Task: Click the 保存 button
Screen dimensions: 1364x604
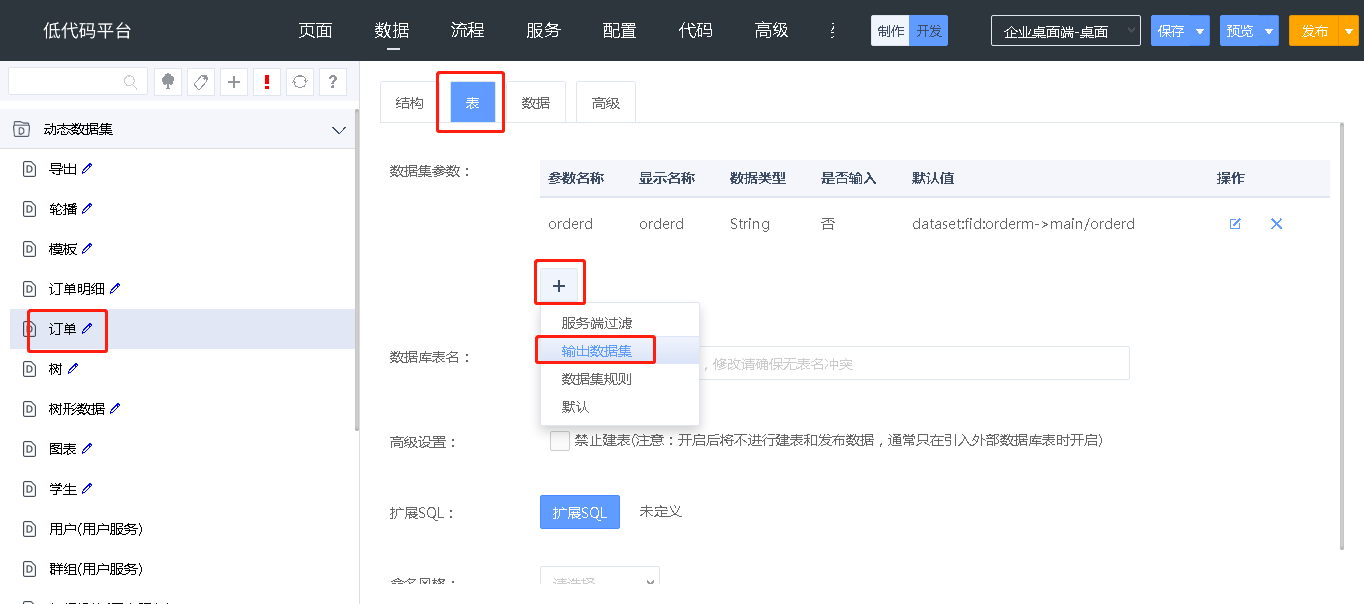Action: pyautogui.click(x=1171, y=31)
